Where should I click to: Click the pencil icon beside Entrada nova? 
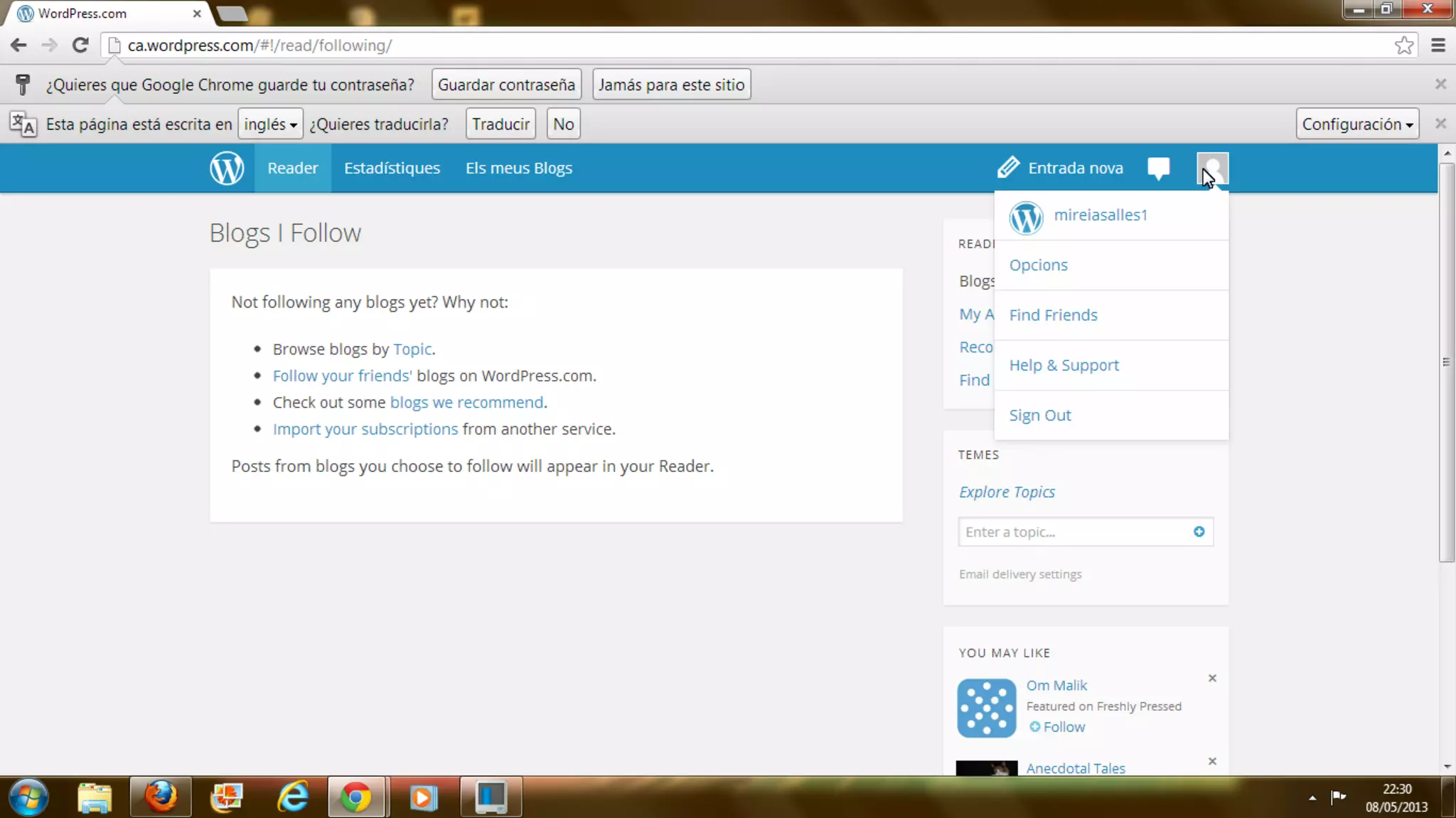1008,168
